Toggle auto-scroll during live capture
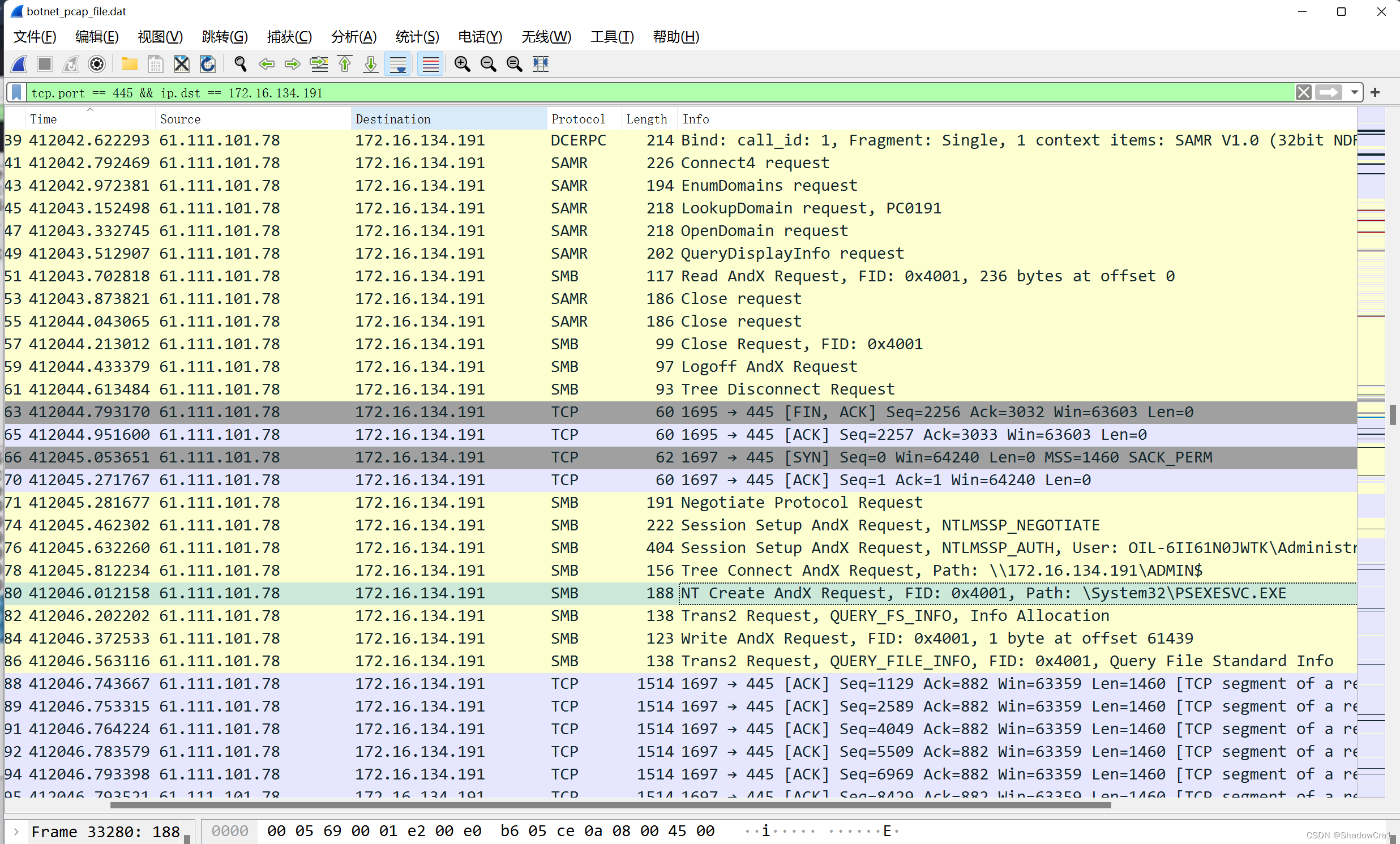 399,63
